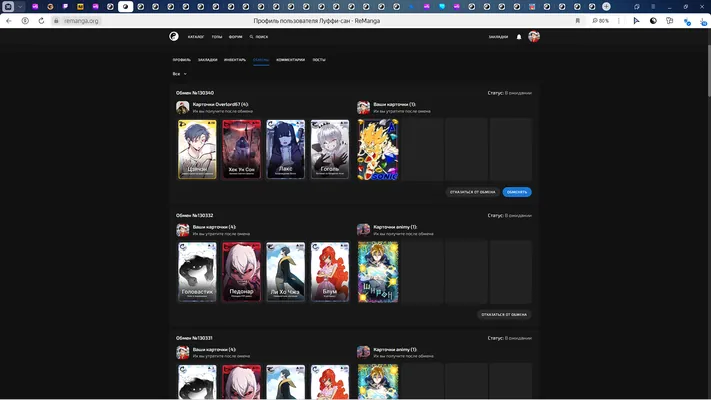Open the Каталог menu item
Image resolution: width=711 pixels, height=400 pixels.
tap(196, 37)
